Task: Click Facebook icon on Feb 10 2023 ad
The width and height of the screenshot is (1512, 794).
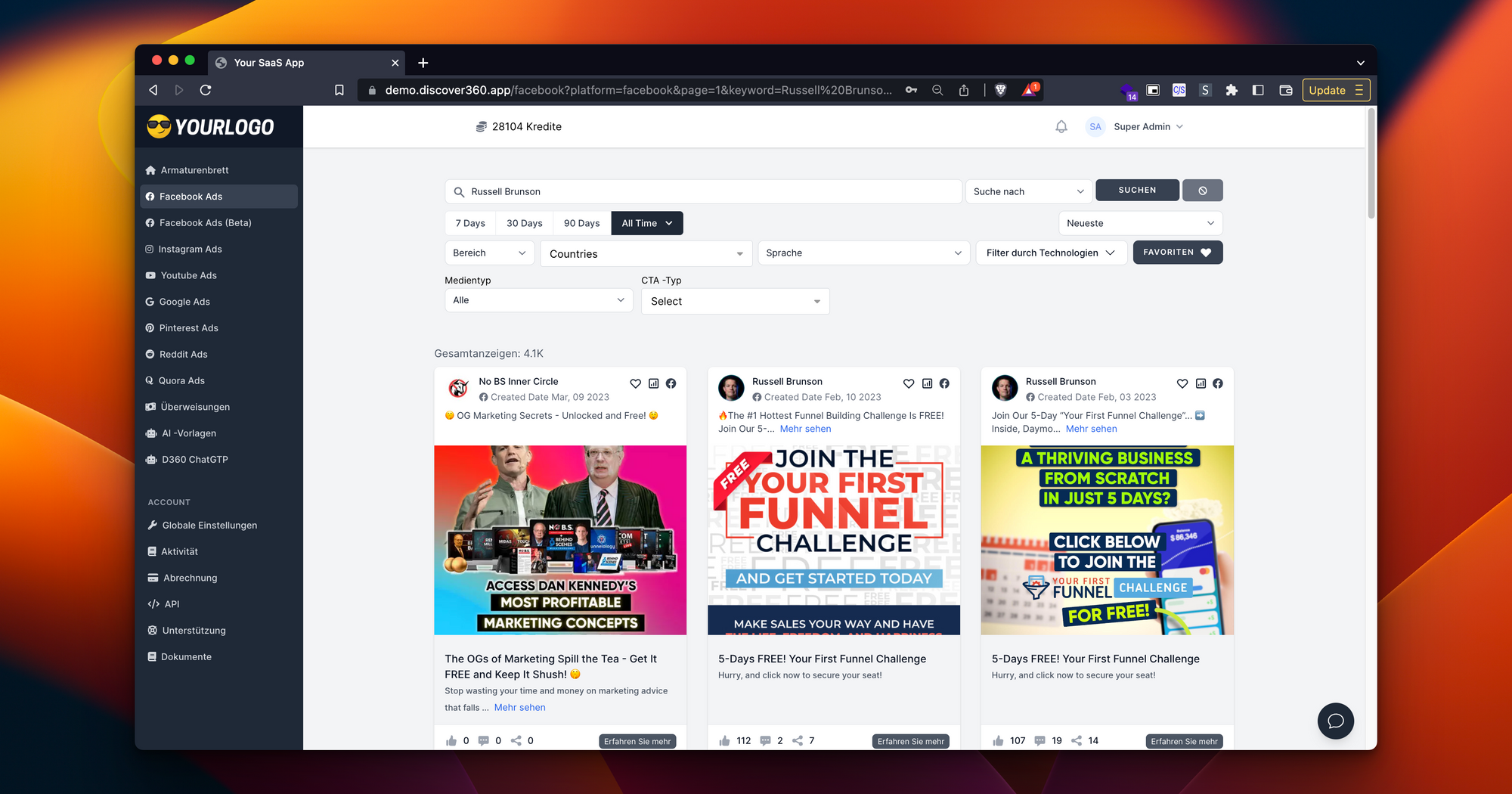Action: click(944, 383)
